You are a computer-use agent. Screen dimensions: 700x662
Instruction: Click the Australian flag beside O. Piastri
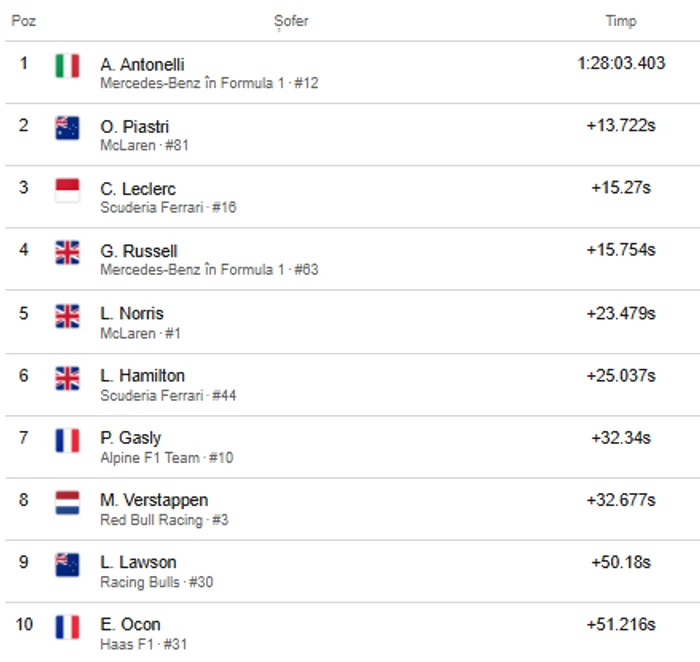click(67, 128)
